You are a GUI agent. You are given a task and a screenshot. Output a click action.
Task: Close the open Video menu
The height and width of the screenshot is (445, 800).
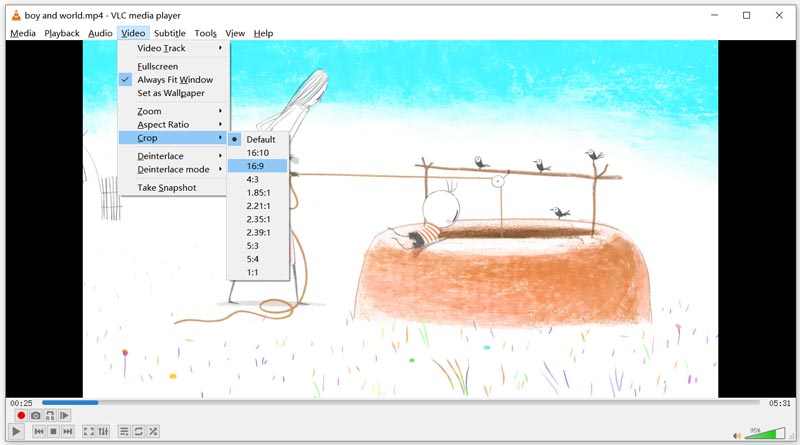click(133, 33)
